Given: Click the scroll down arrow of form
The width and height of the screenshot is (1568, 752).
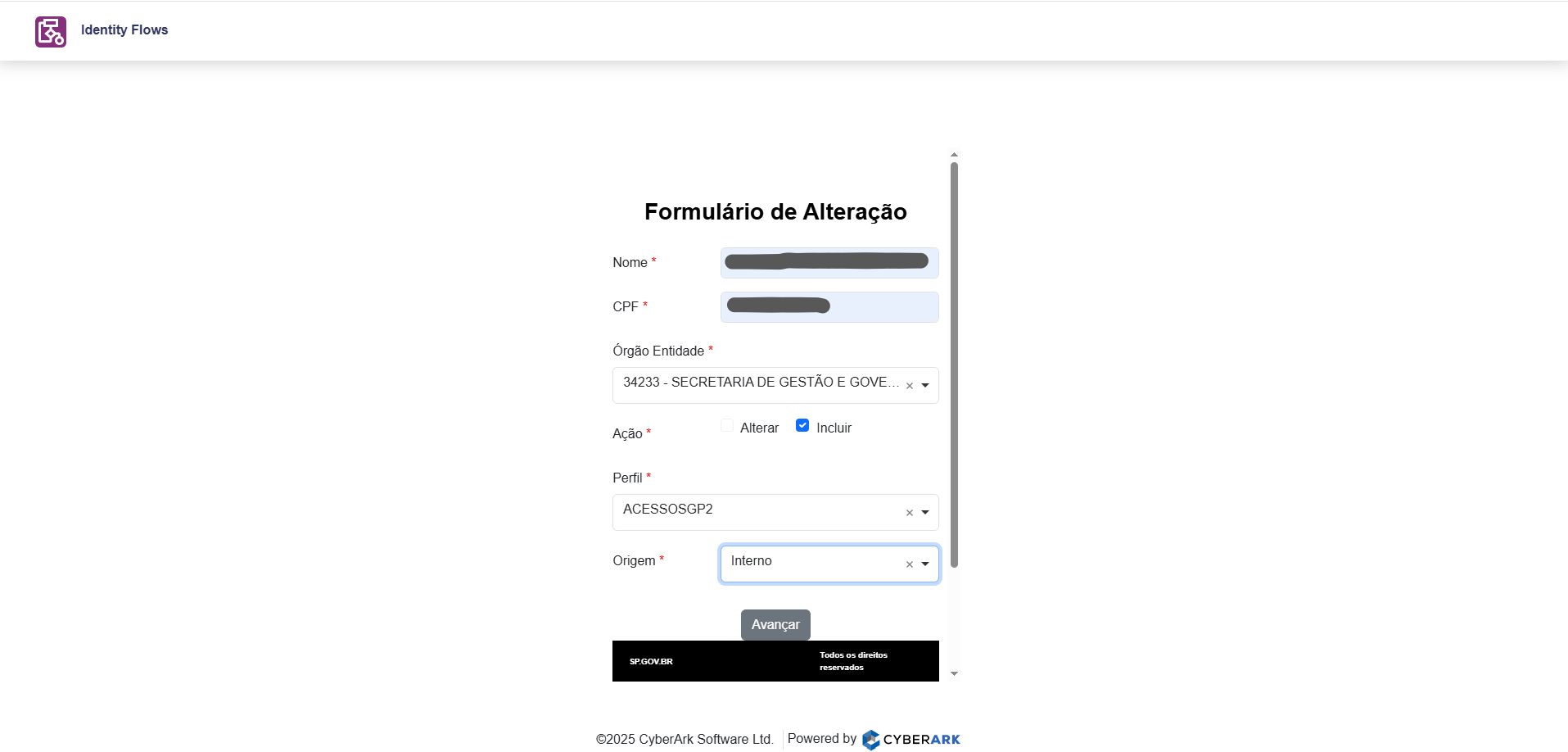Looking at the screenshot, I should click(954, 673).
